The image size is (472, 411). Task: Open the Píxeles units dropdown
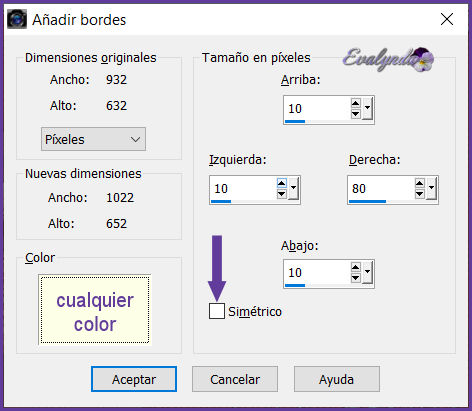point(93,139)
